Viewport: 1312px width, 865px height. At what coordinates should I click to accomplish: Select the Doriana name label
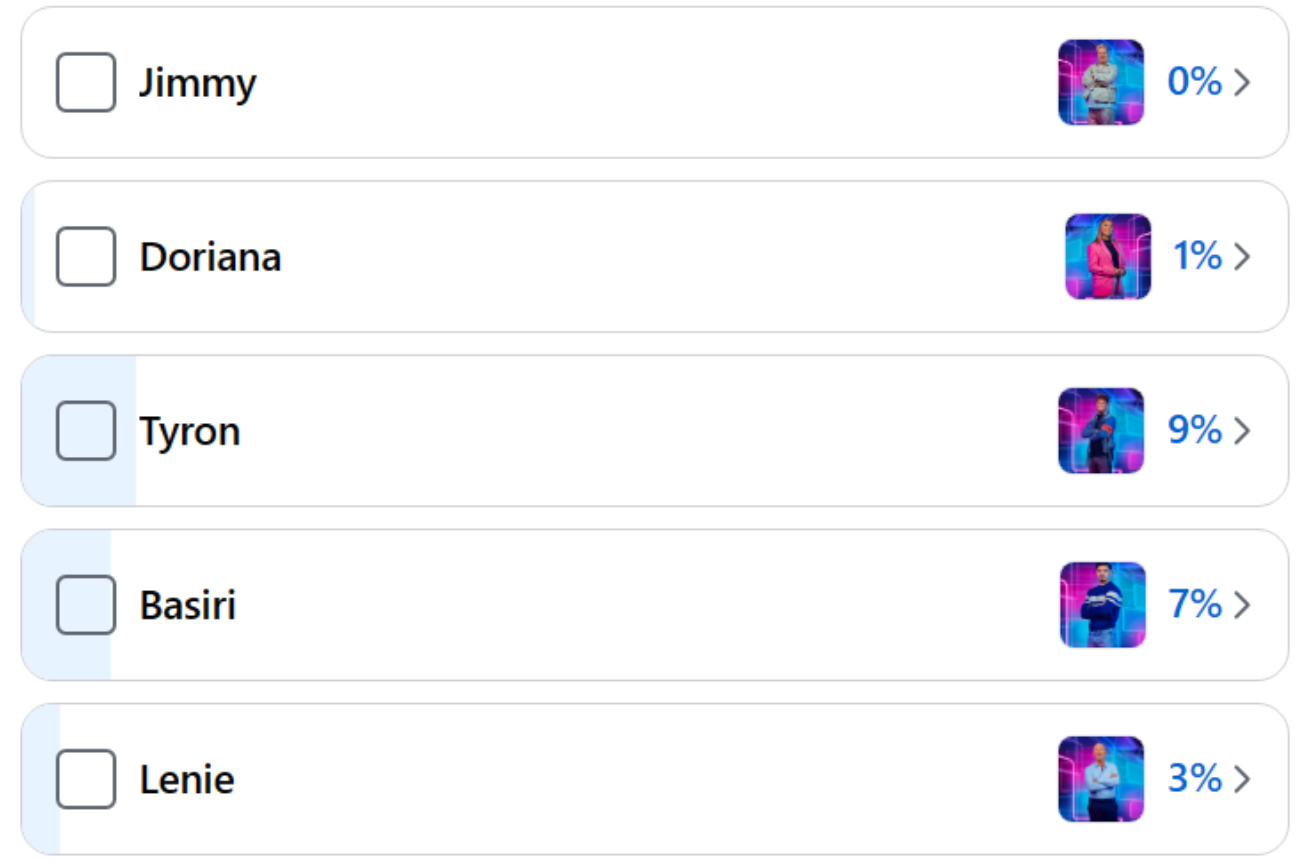point(210,257)
